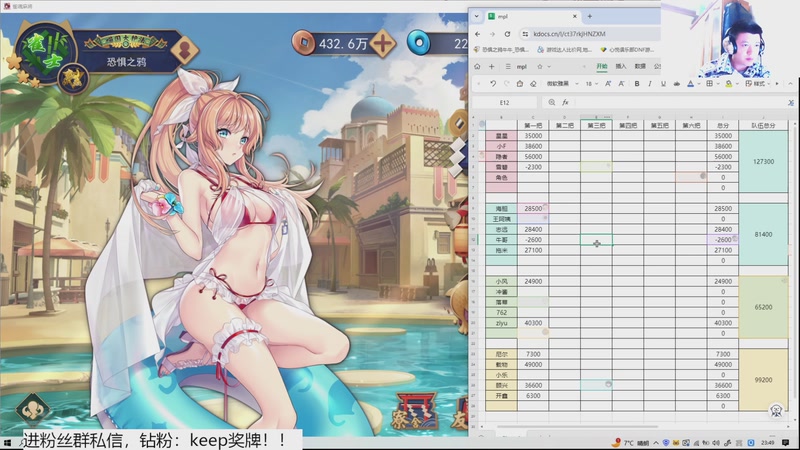
Task: Open the player profile icon in game
Action: [x=185, y=49]
